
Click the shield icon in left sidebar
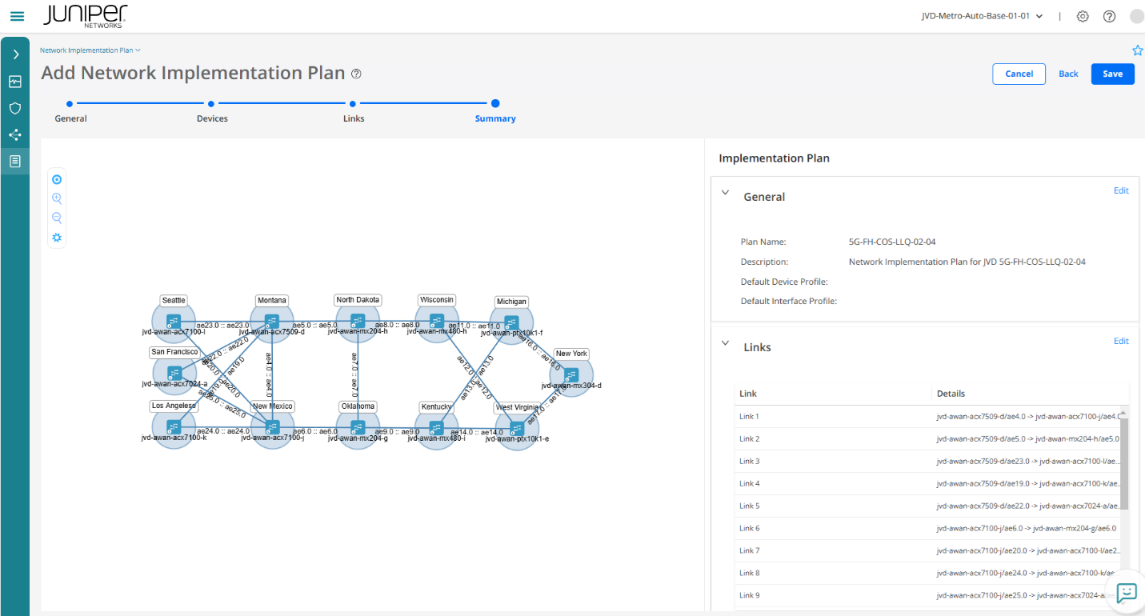click(x=15, y=108)
